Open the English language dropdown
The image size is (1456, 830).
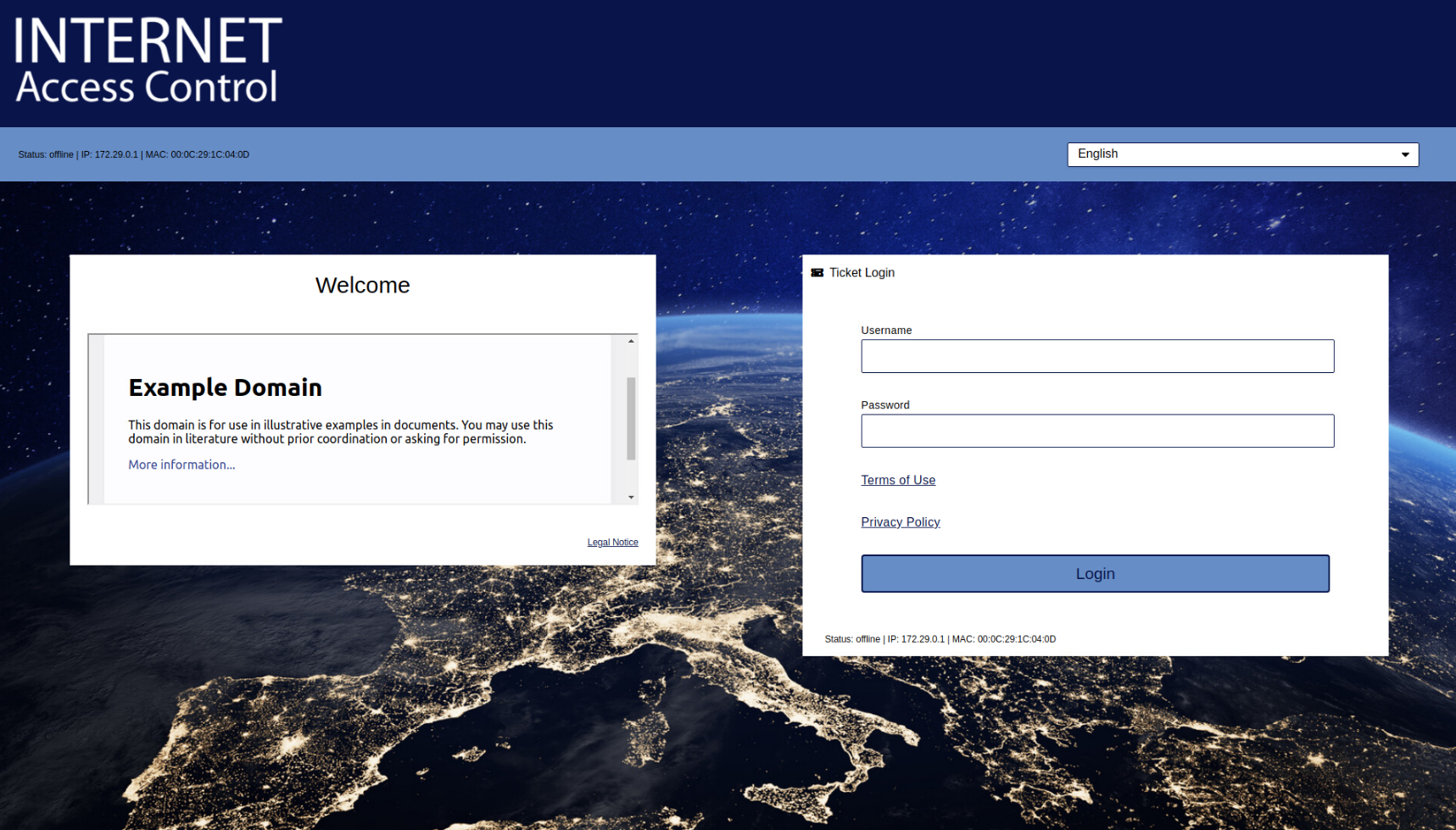click(1242, 154)
